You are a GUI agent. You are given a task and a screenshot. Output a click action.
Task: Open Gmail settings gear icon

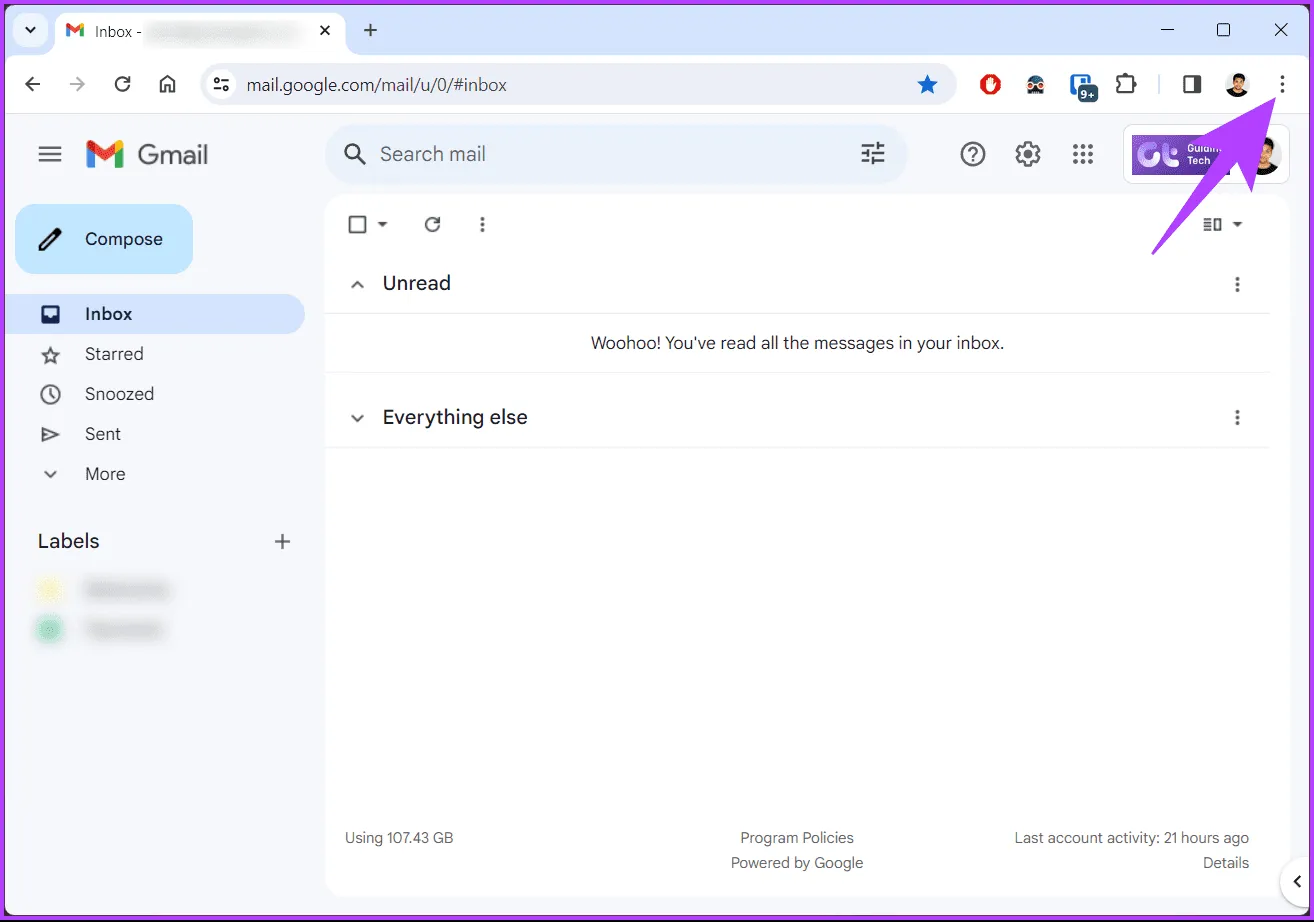(1028, 154)
